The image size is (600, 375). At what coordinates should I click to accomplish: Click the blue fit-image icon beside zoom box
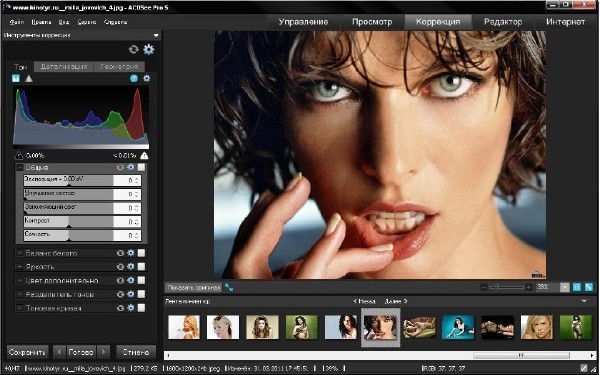(x=577, y=287)
